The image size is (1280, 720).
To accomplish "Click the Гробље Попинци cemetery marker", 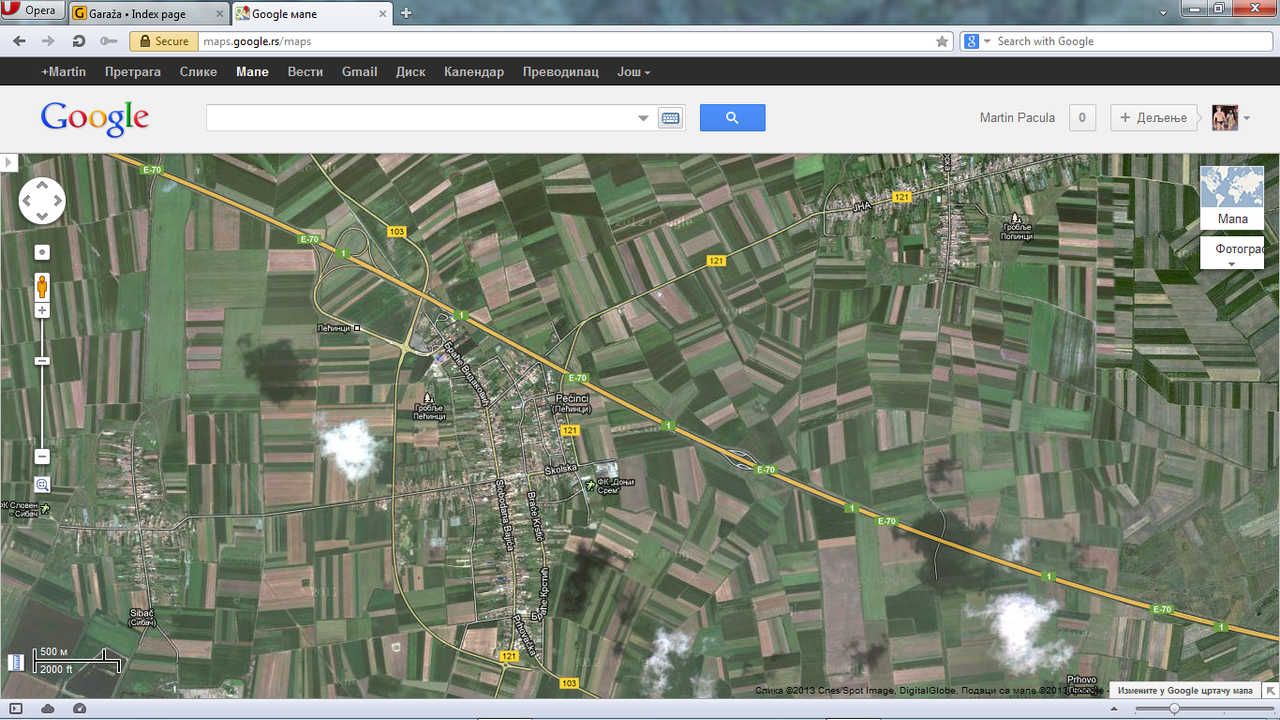I will pyautogui.click(x=1016, y=217).
